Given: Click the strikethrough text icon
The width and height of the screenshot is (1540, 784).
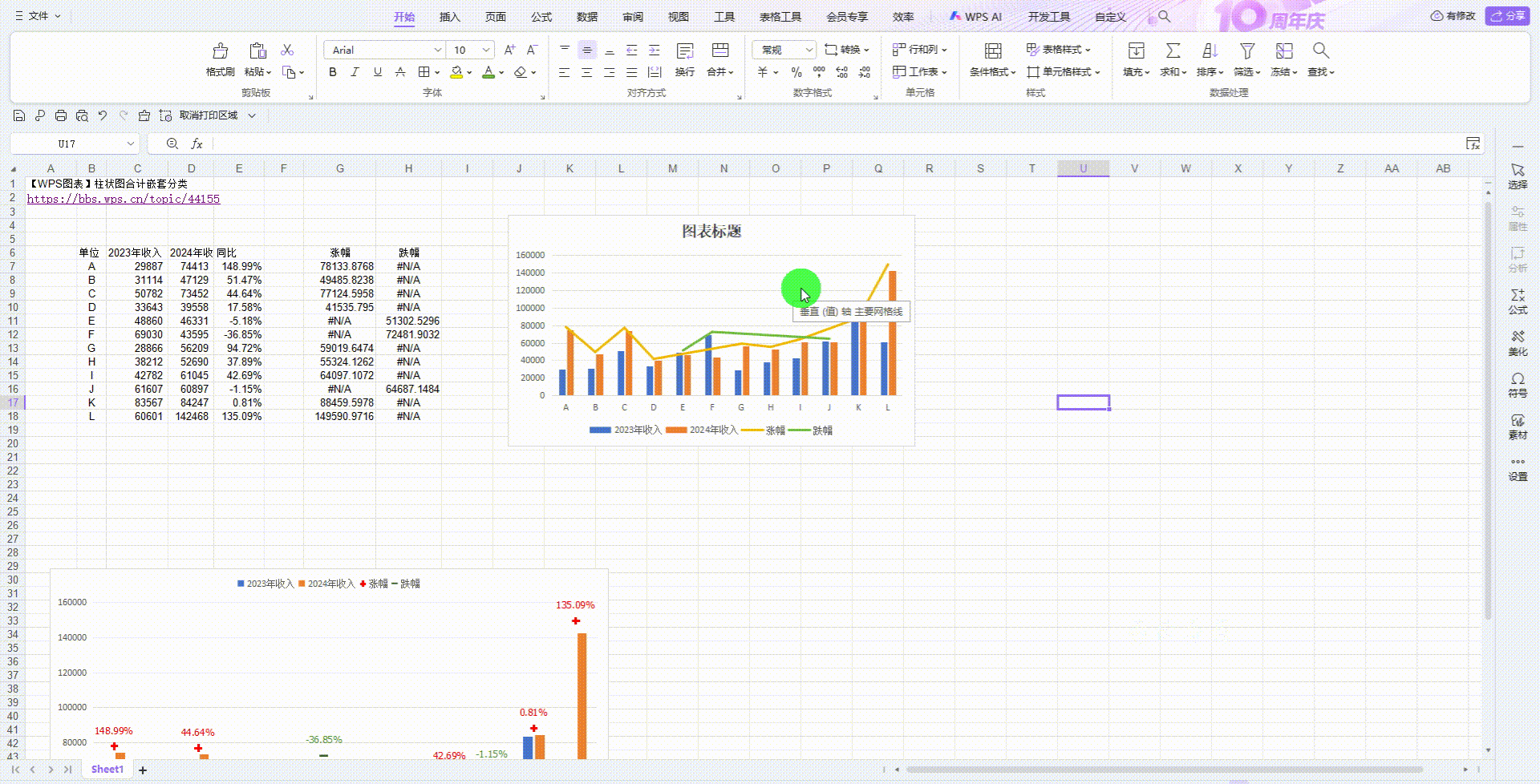Looking at the screenshot, I should 400,72.
